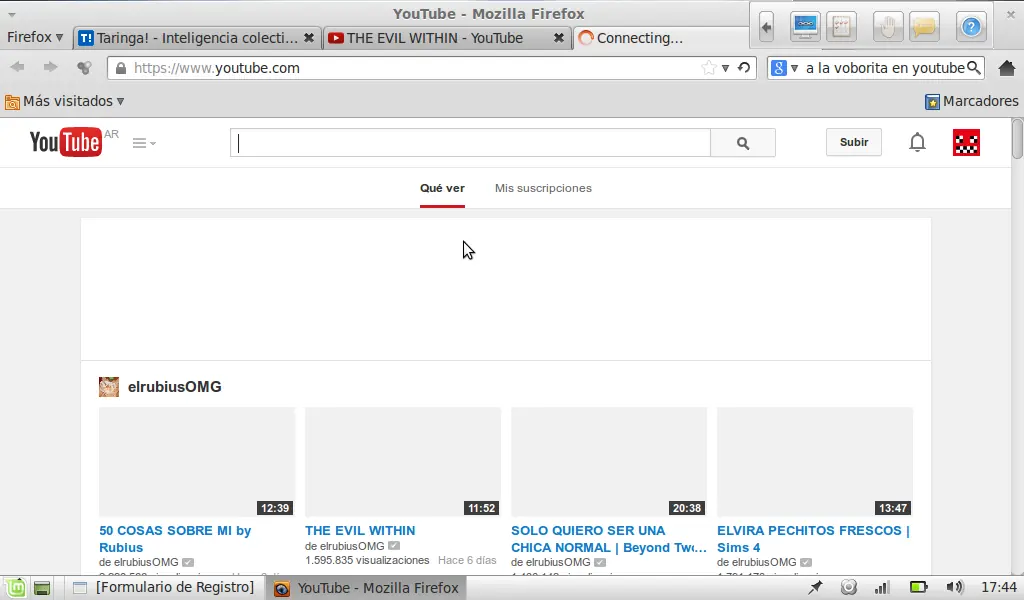The width and height of the screenshot is (1024, 600).
Task: Open the checkered account avatar menu
Action: click(x=966, y=142)
